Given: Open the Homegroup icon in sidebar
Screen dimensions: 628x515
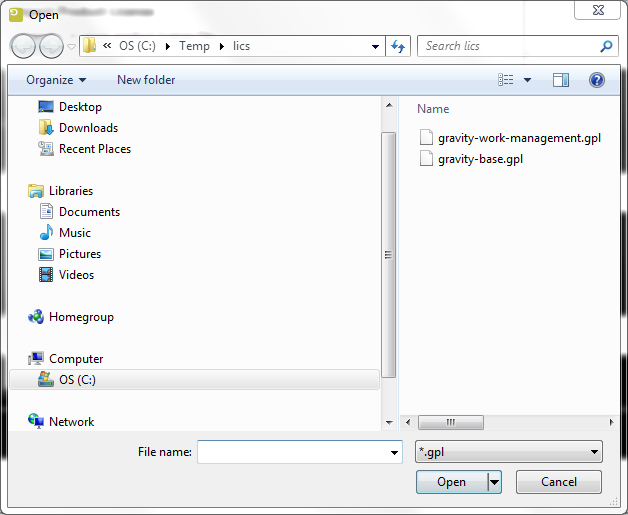Looking at the screenshot, I should pyautogui.click(x=36, y=317).
